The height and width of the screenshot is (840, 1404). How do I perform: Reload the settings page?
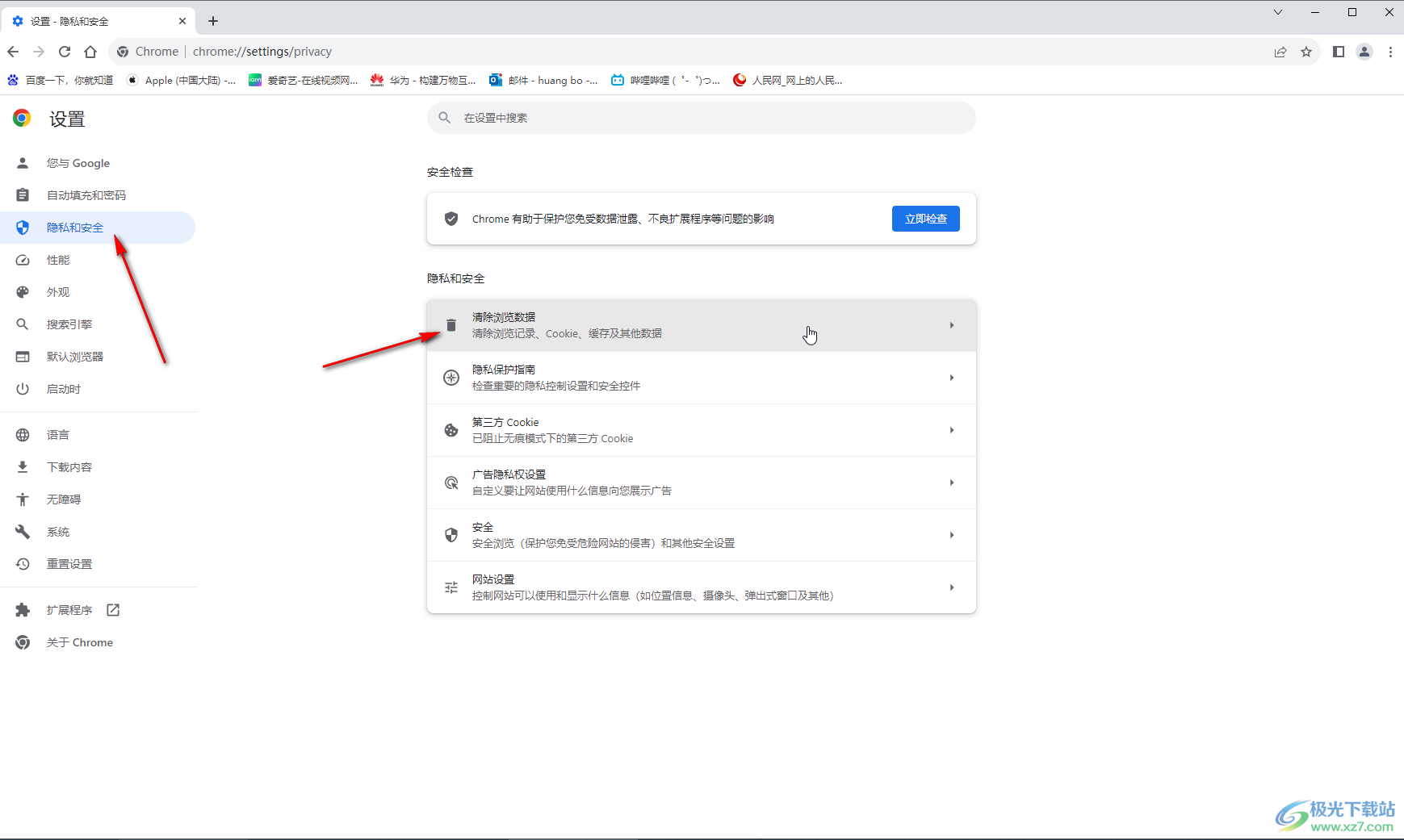point(65,52)
